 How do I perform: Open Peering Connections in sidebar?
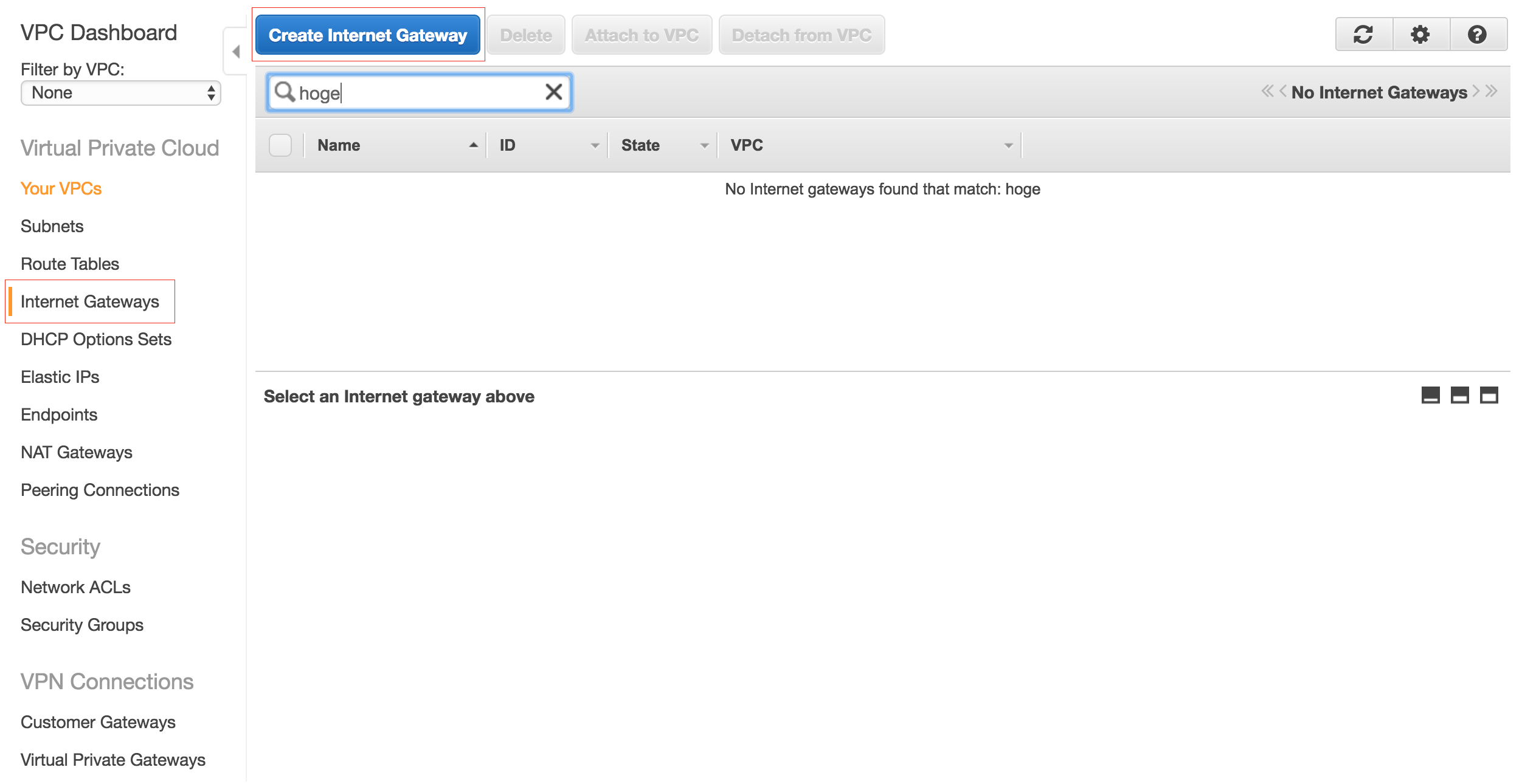(100, 490)
